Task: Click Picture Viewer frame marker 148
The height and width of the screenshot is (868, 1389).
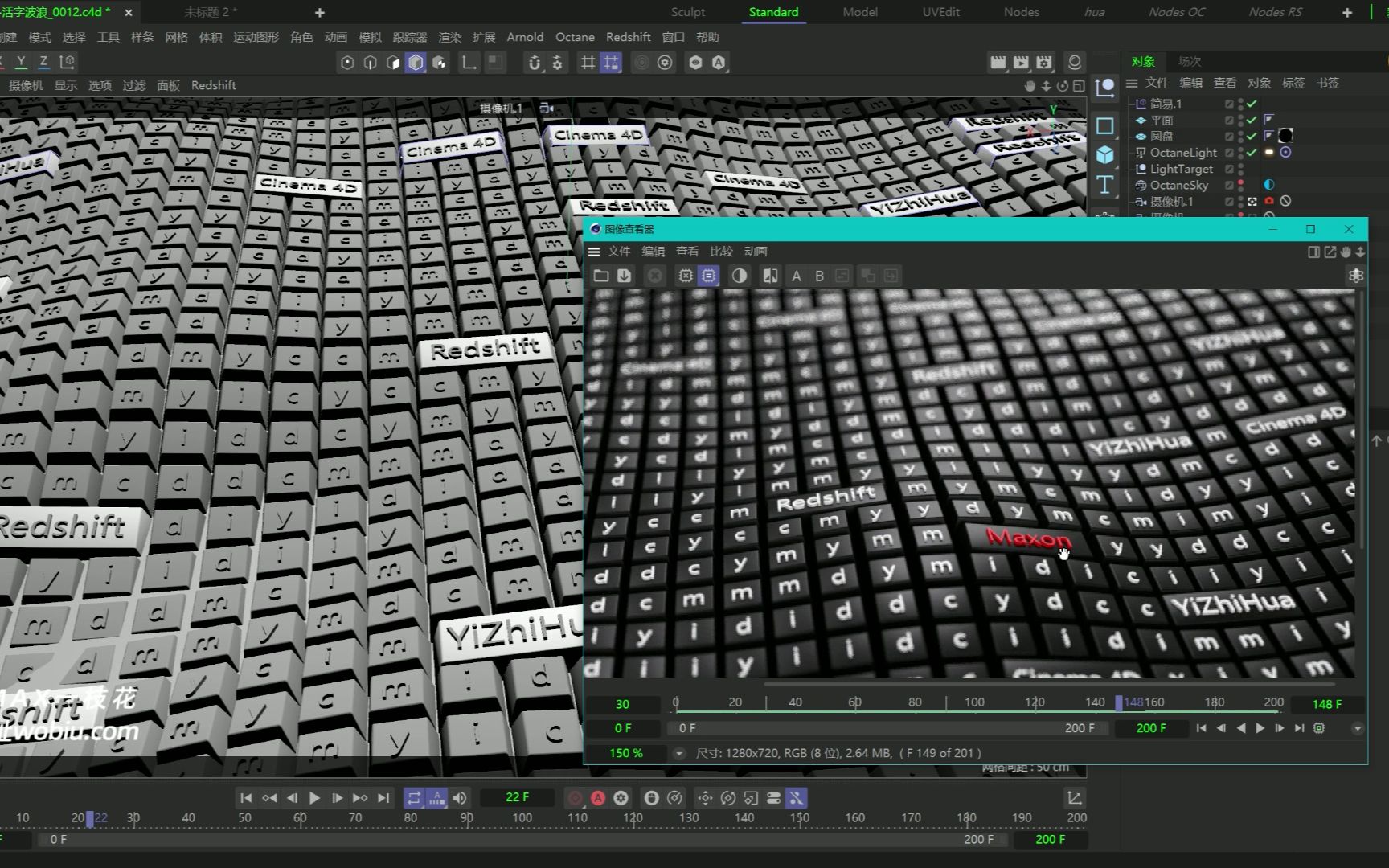Action: coord(1119,702)
